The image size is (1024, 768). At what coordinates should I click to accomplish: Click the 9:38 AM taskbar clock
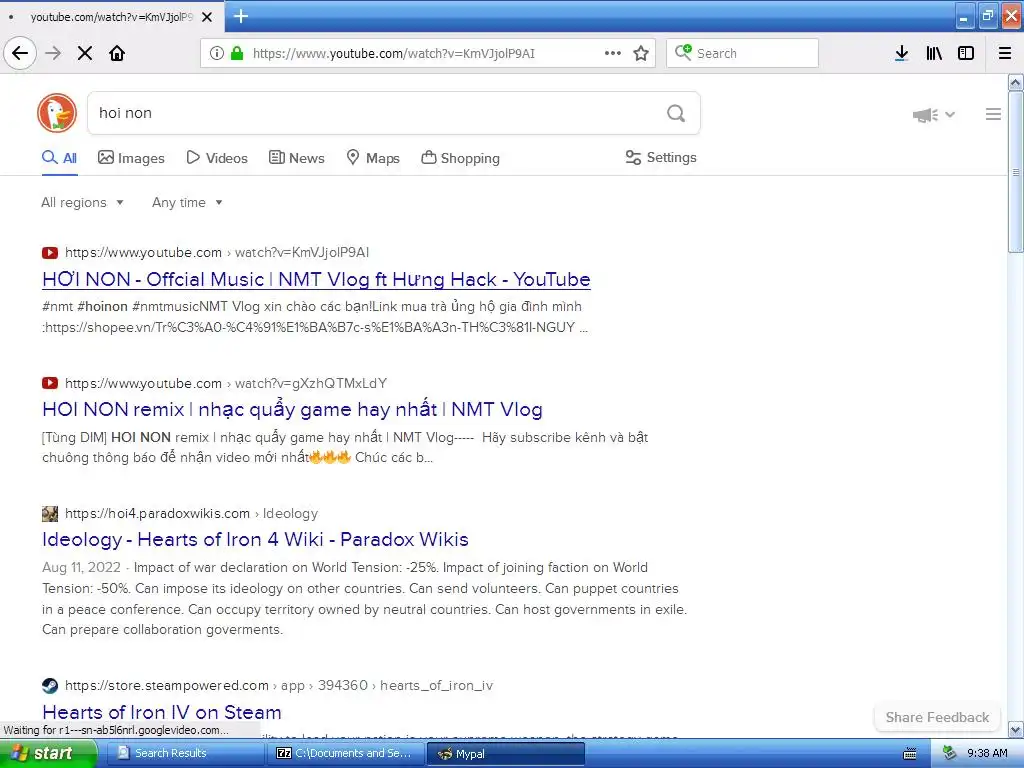987,754
